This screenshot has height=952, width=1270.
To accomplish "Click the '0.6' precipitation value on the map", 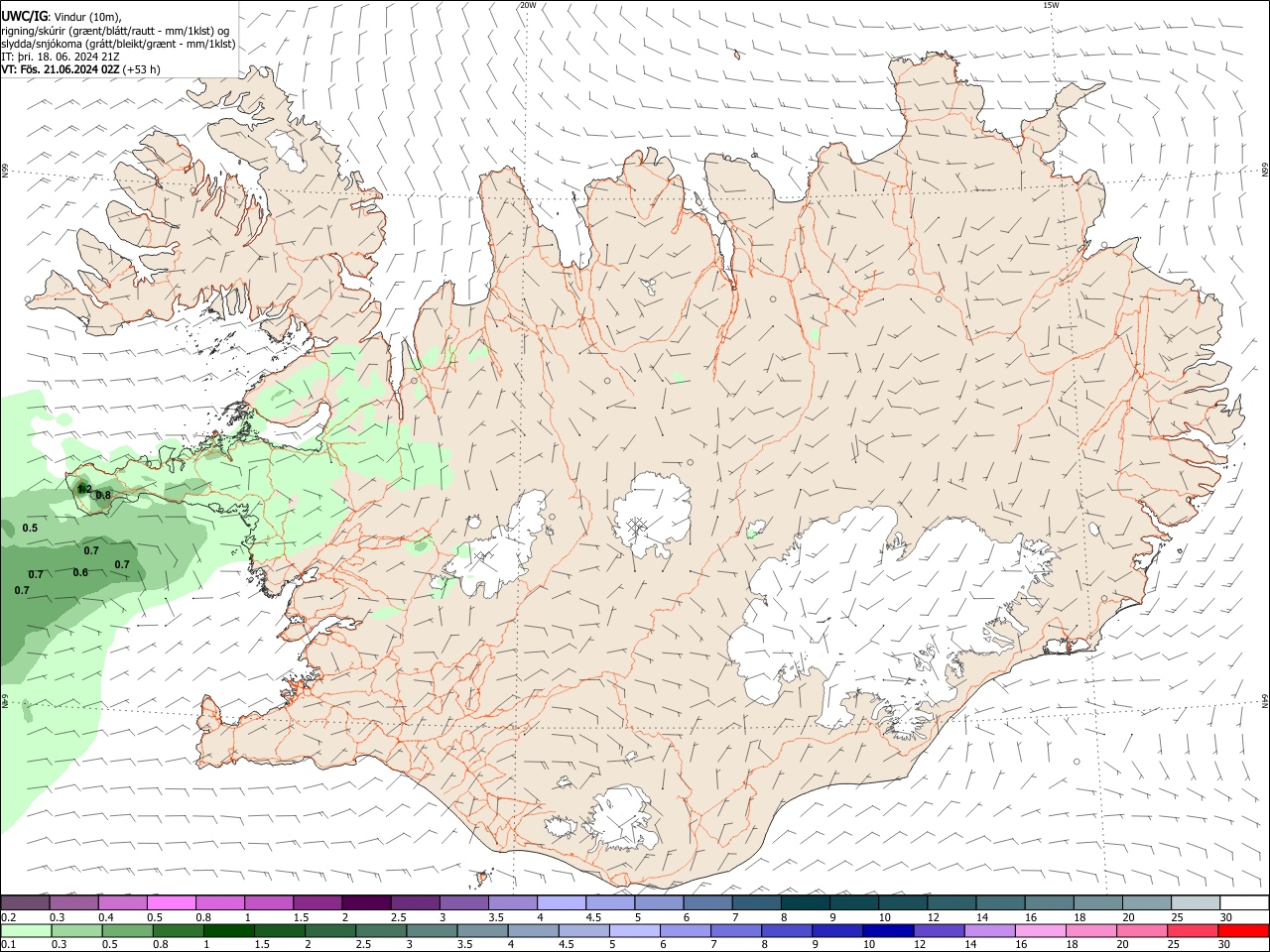I will [80, 572].
